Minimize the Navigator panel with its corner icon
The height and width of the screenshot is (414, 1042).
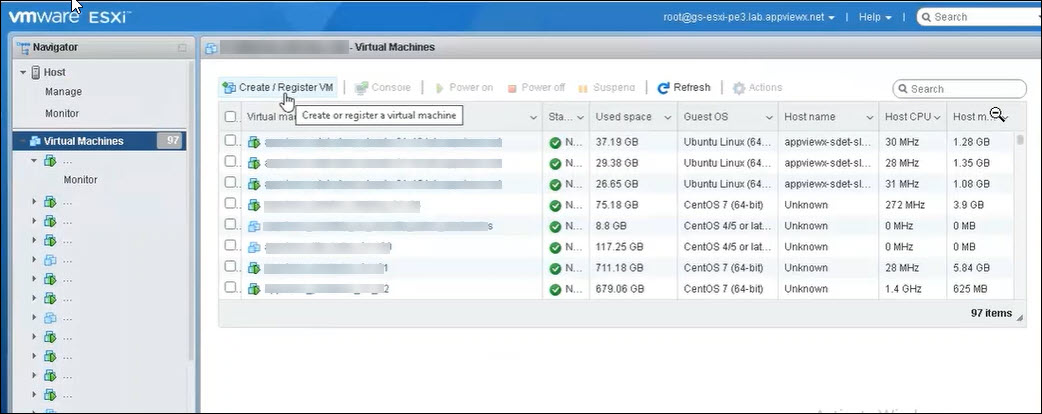(x=182, y=48)
